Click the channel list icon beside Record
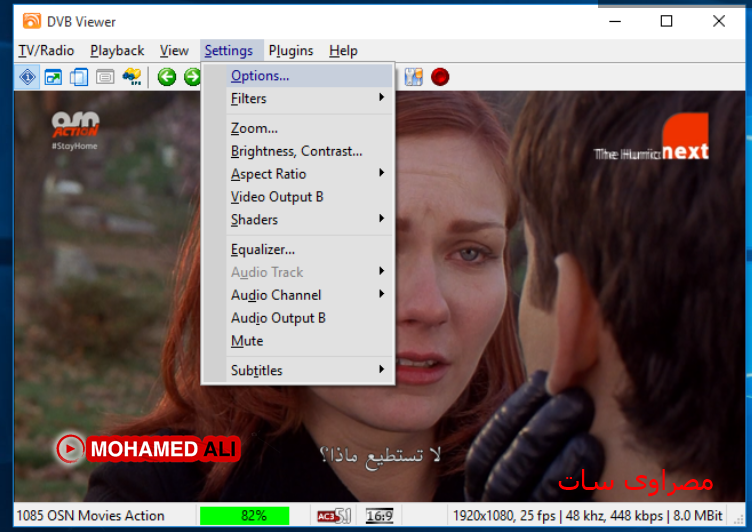 tap(413, 77)
